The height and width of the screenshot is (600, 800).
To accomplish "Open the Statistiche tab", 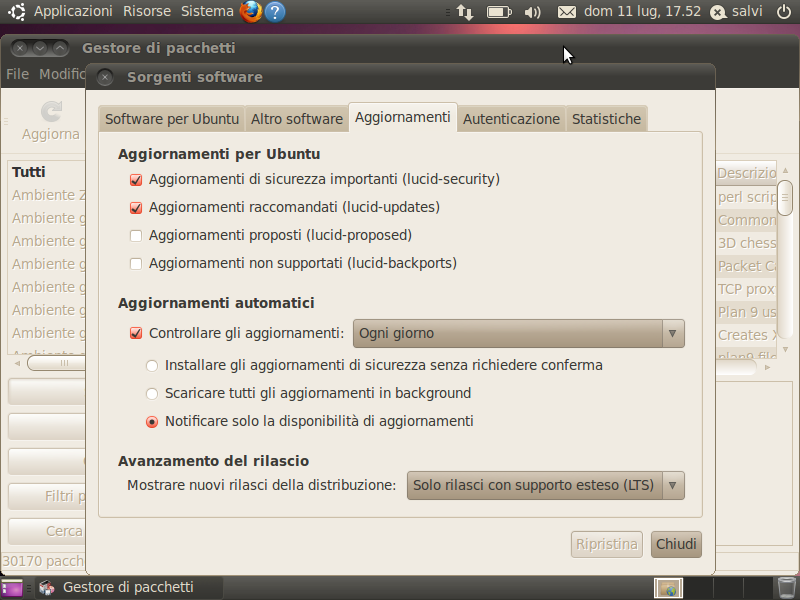I will 606,119.
